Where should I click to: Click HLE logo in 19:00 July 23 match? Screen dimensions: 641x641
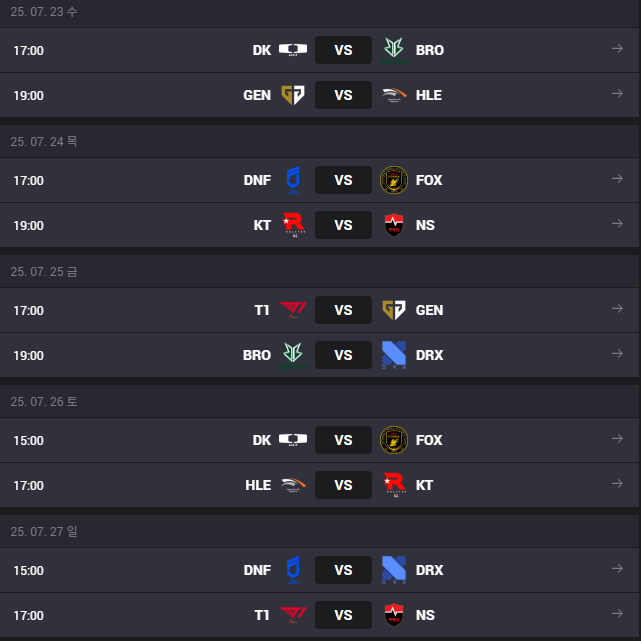point(394,95)
